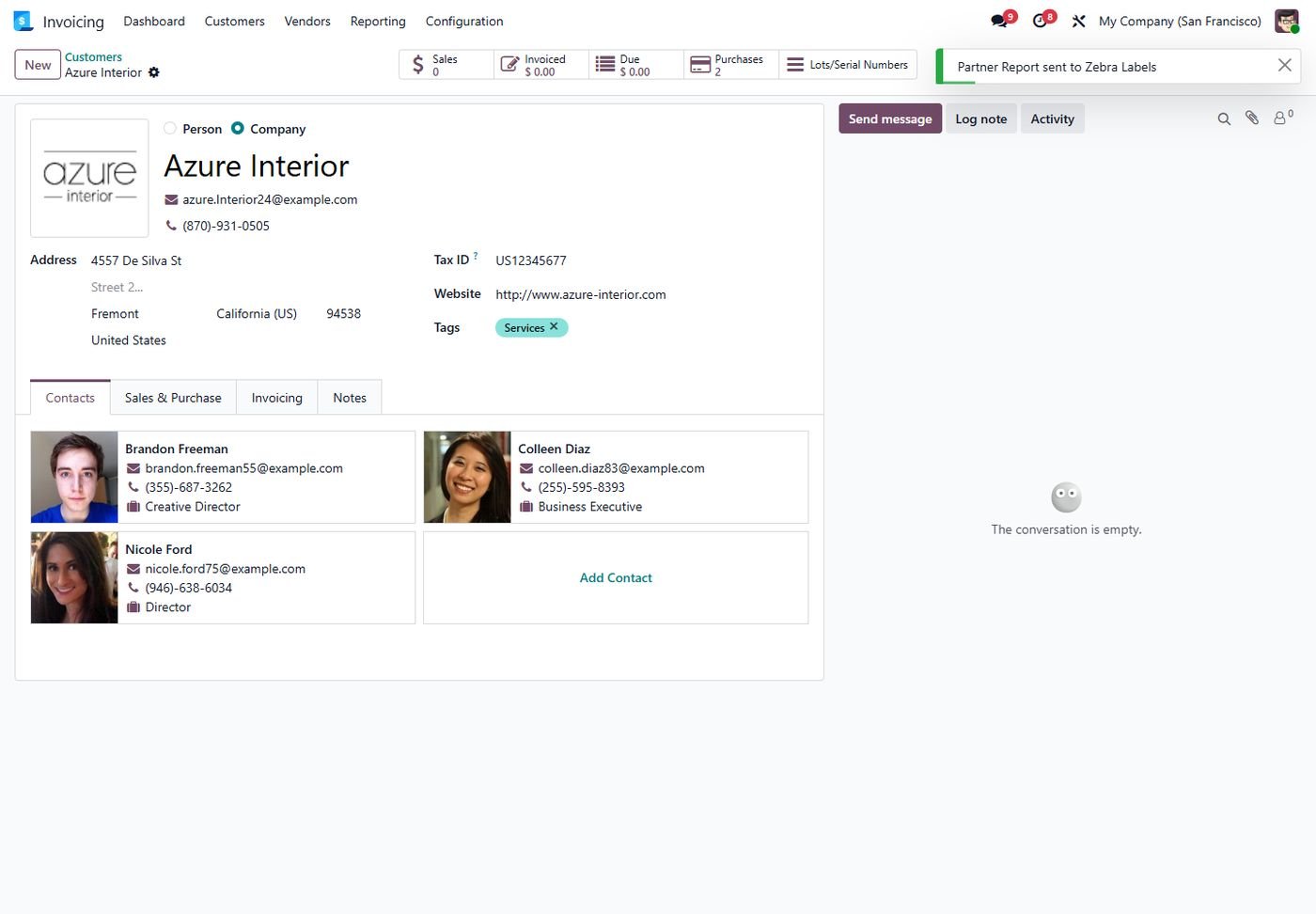Click the gear actions icon beside Azure Interior
This screenshot has height=914, width=1316.
click(154, 72)
